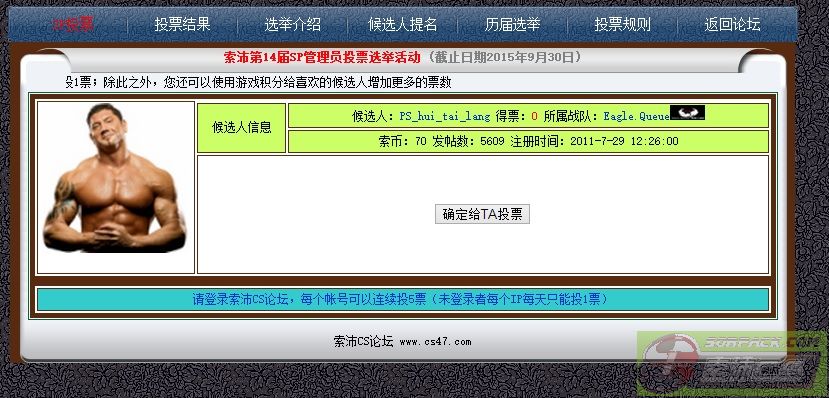The width and height of the screenshot is (829, 398).
Task: Go to 投票结果 page
Action: (182, 24)
